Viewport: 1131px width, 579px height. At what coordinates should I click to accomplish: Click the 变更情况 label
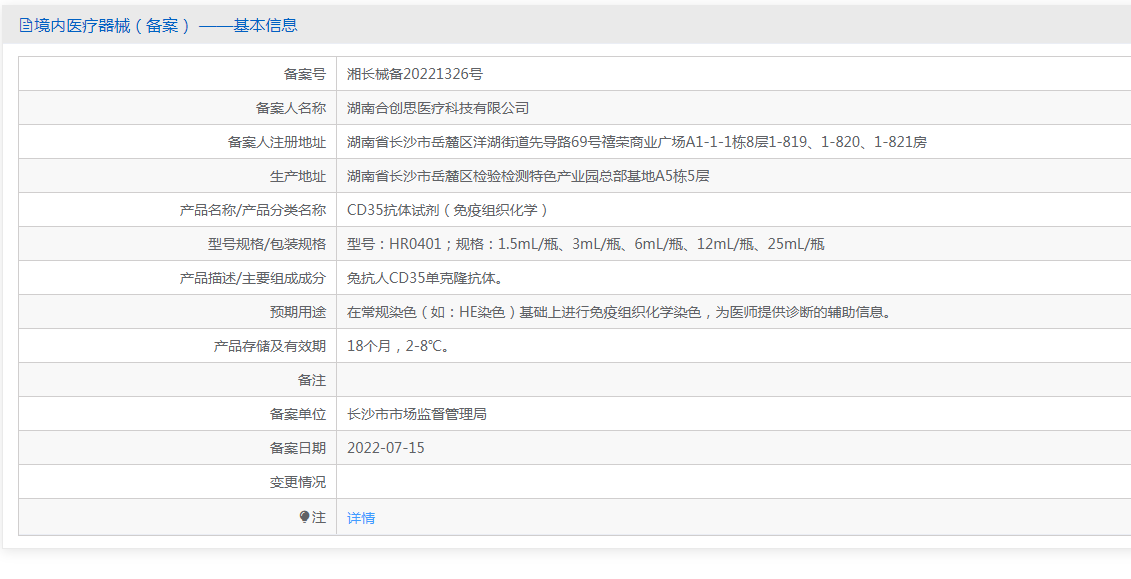point(298,482)
